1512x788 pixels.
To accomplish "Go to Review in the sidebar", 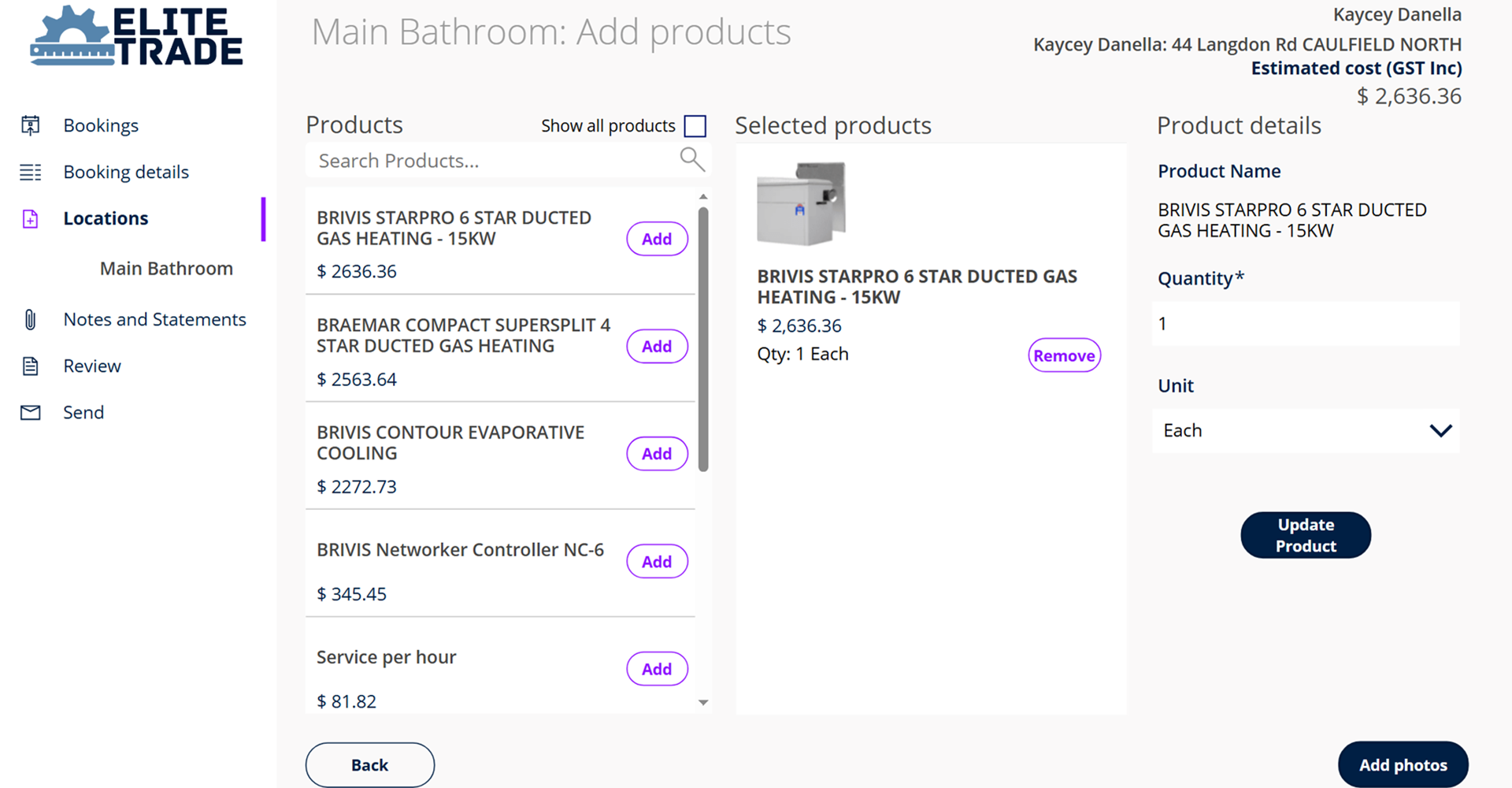I will pos(92,366).
